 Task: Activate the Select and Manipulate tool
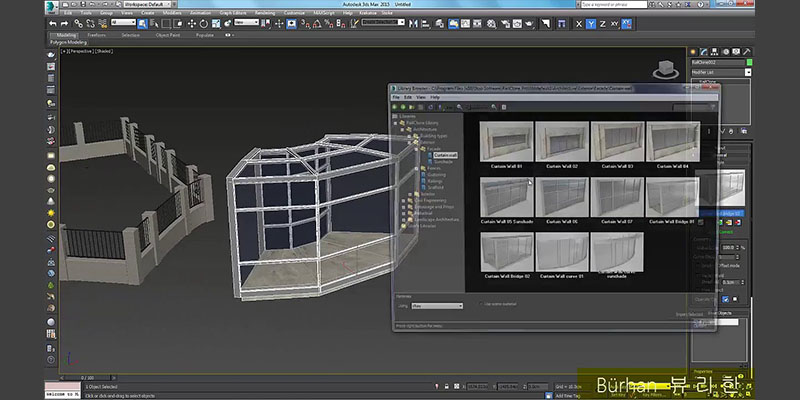click(x=280, y=23)
